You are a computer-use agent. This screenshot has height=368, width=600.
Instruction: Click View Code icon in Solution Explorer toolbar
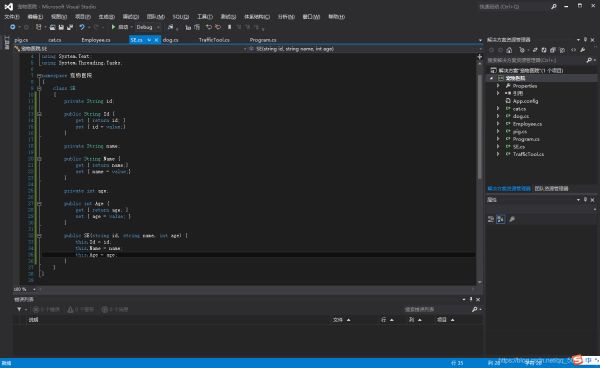[573, 50]
